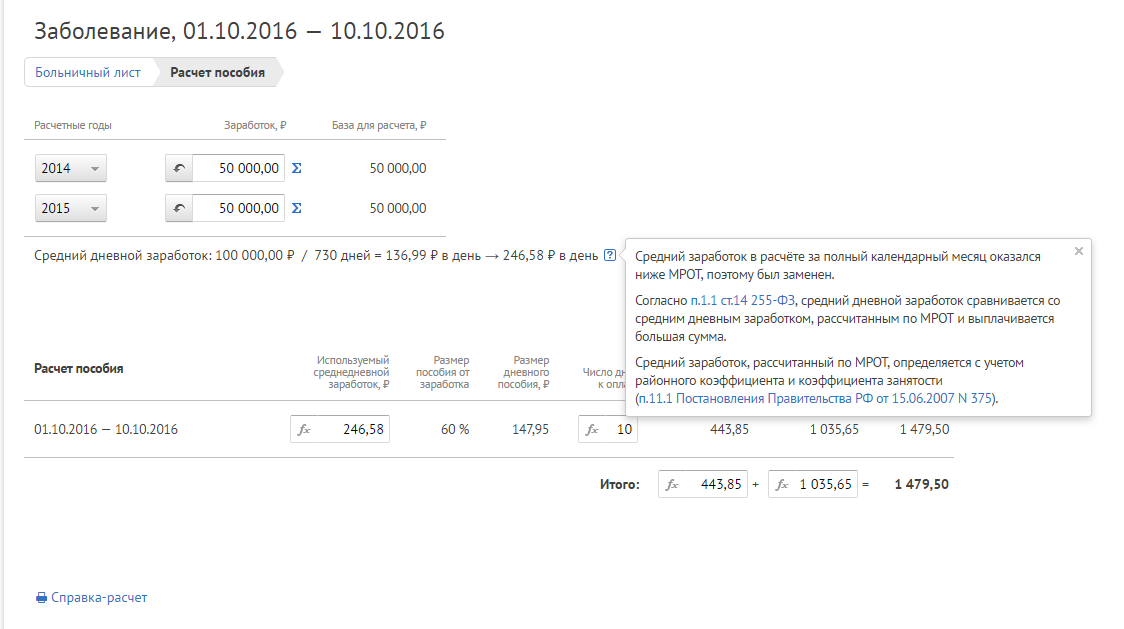Image resolution: width=1124 pixels, height=629 pixels.
Task: Click the Итого label
Action: [620, 485]
